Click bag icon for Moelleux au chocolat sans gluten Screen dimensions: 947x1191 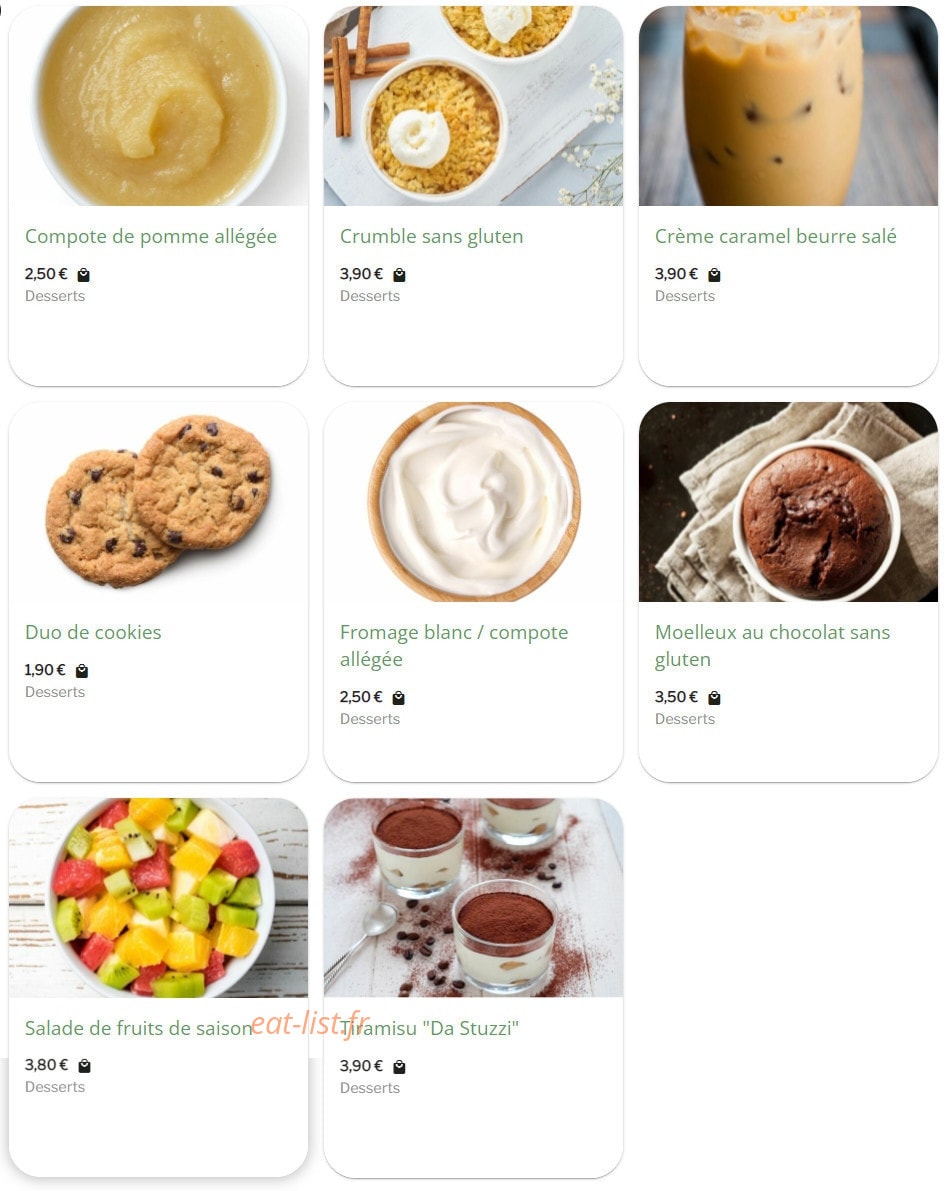[x=714, y=698]
